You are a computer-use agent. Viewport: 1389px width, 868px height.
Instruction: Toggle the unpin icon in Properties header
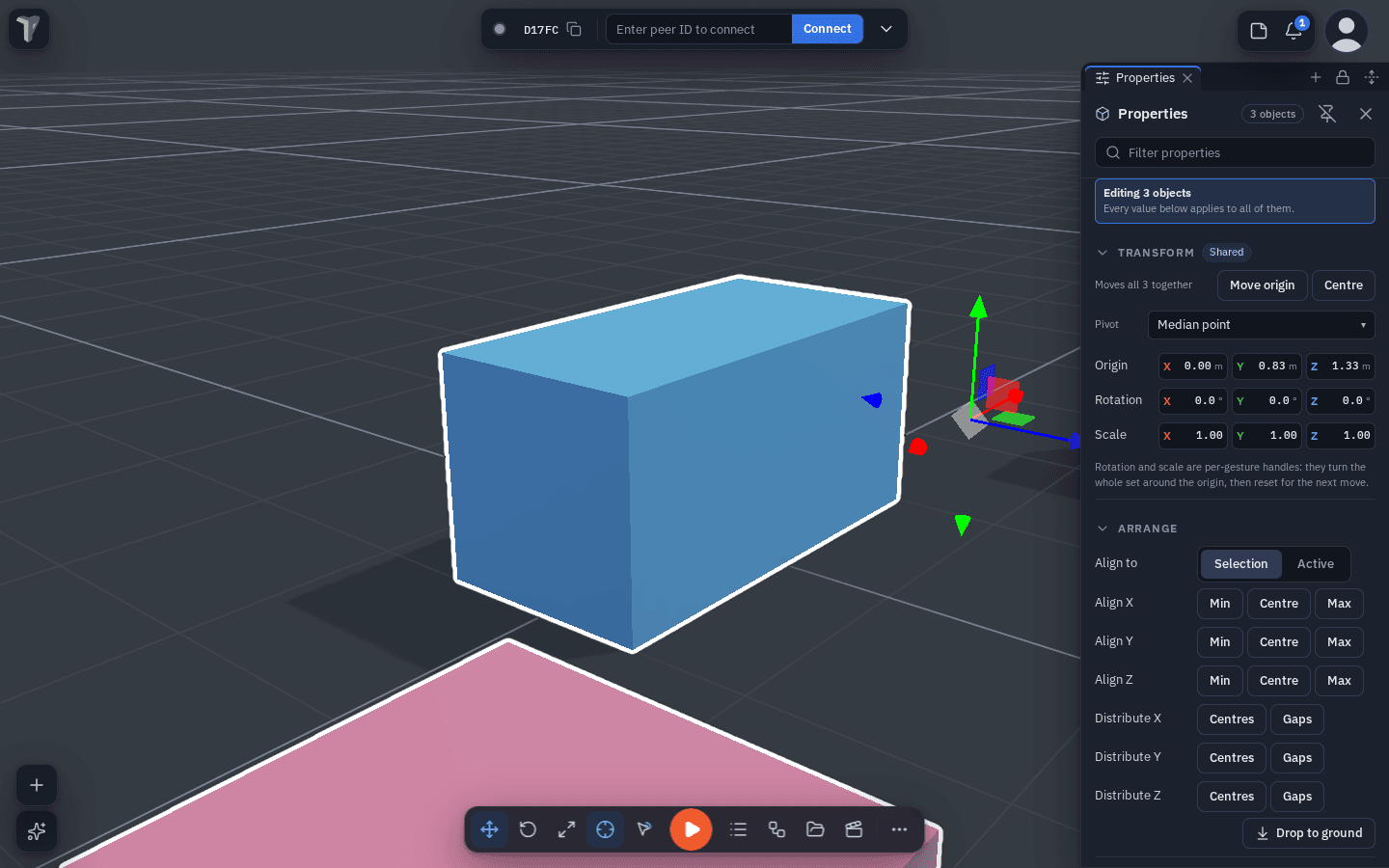pyautogui.click(x=1327, y=114)
